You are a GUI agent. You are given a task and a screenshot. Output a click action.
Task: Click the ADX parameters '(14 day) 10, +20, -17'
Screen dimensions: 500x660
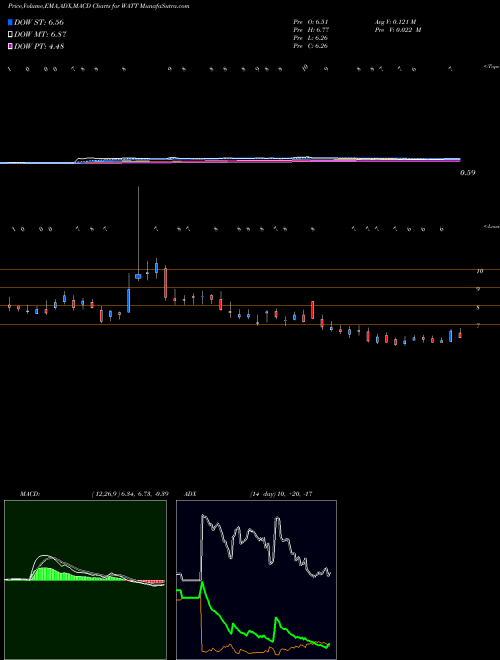(281, 494)
